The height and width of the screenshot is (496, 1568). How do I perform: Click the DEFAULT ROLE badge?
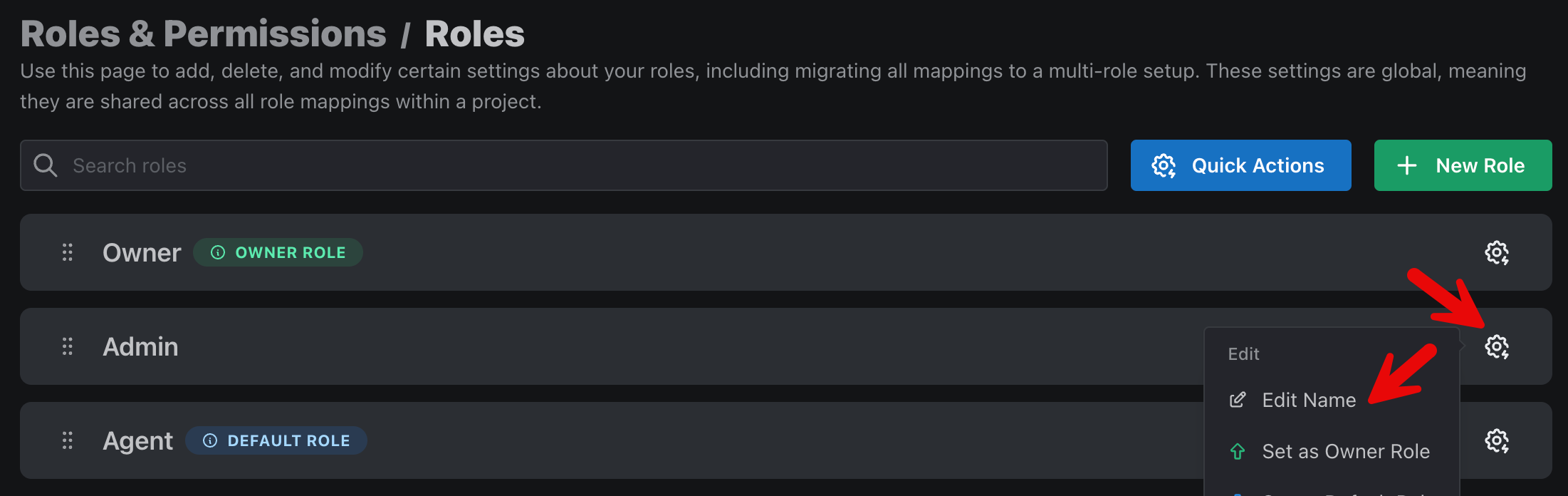coord(276,440)
